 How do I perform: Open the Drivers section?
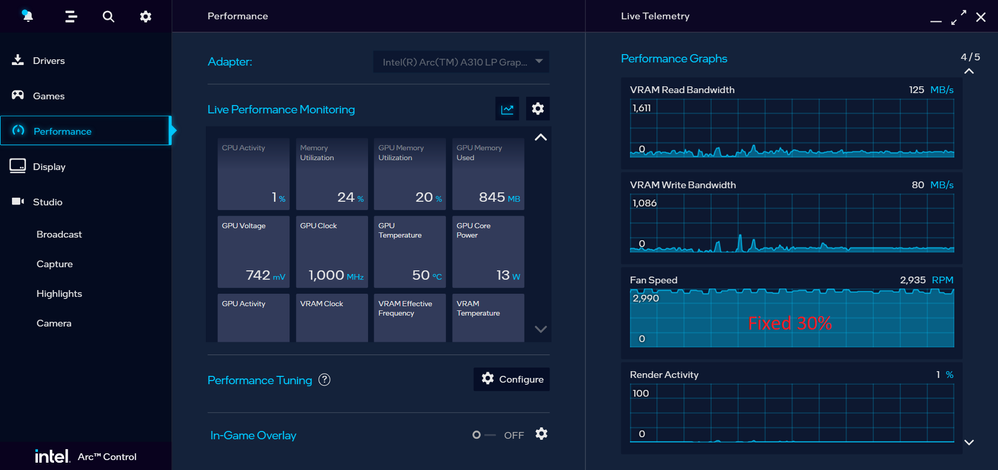pos(85,61)
